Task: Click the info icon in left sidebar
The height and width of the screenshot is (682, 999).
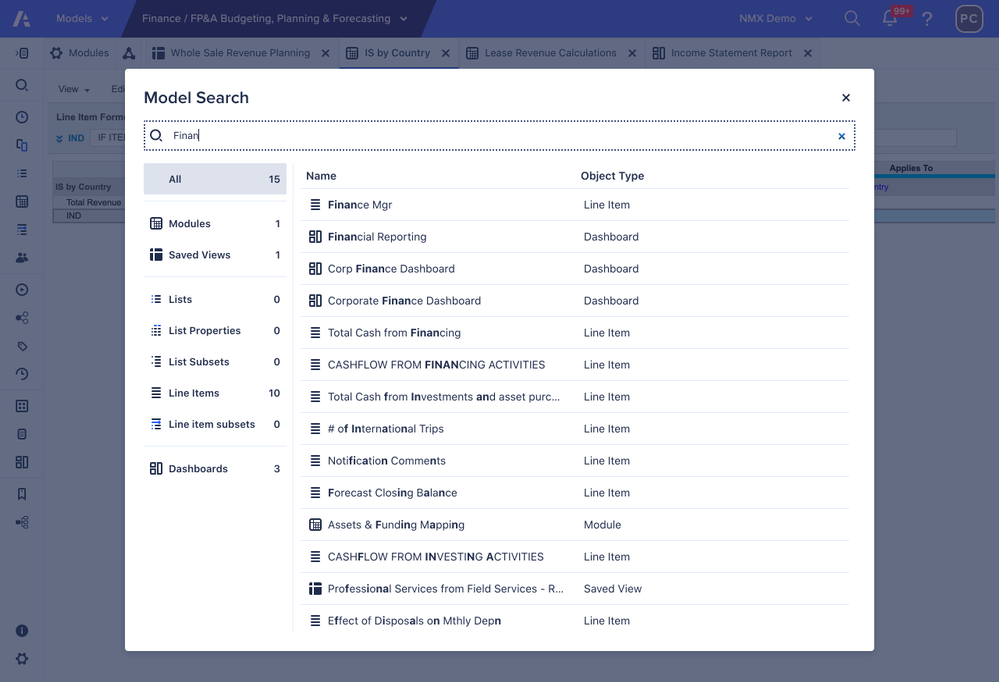Action: click(x=22, y=631)
